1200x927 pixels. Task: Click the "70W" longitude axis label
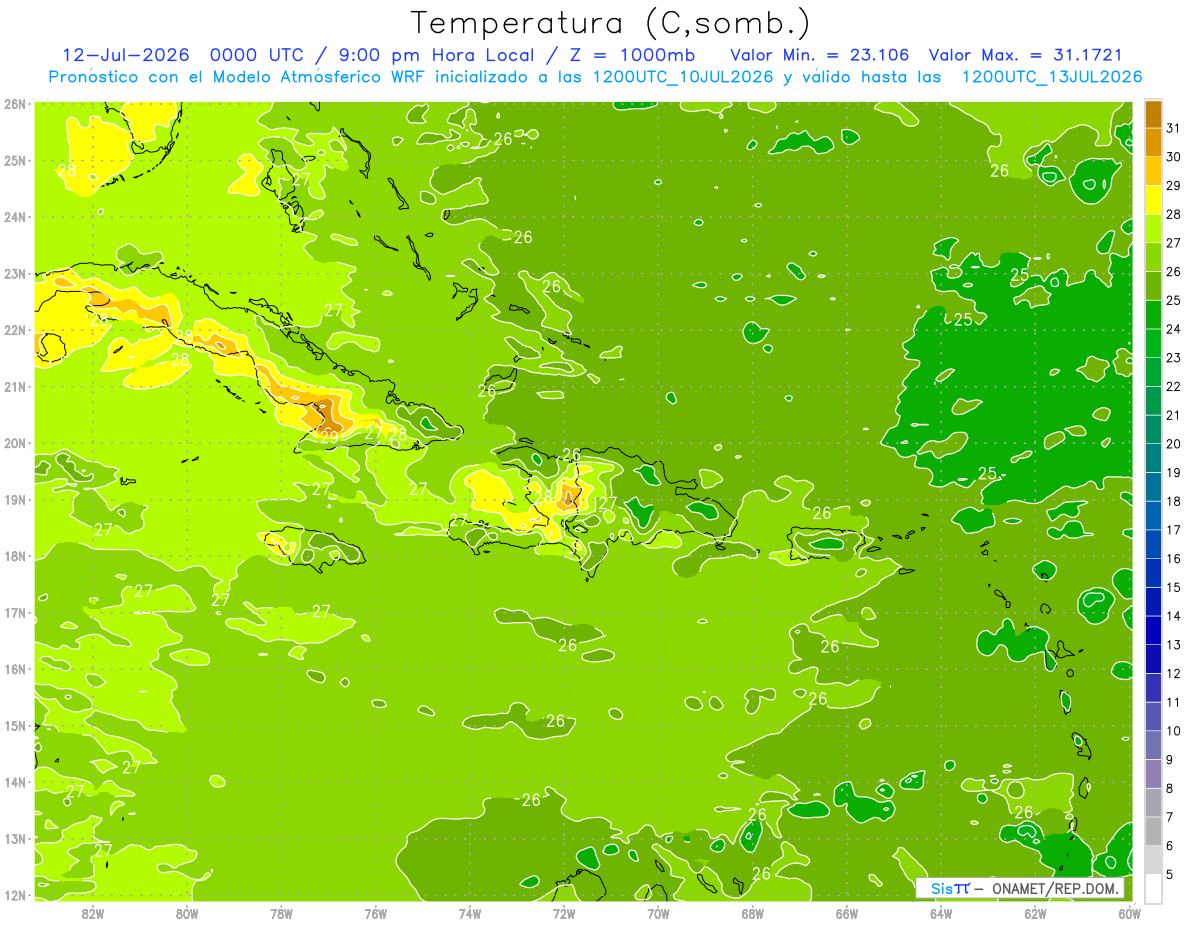(658, 912)
